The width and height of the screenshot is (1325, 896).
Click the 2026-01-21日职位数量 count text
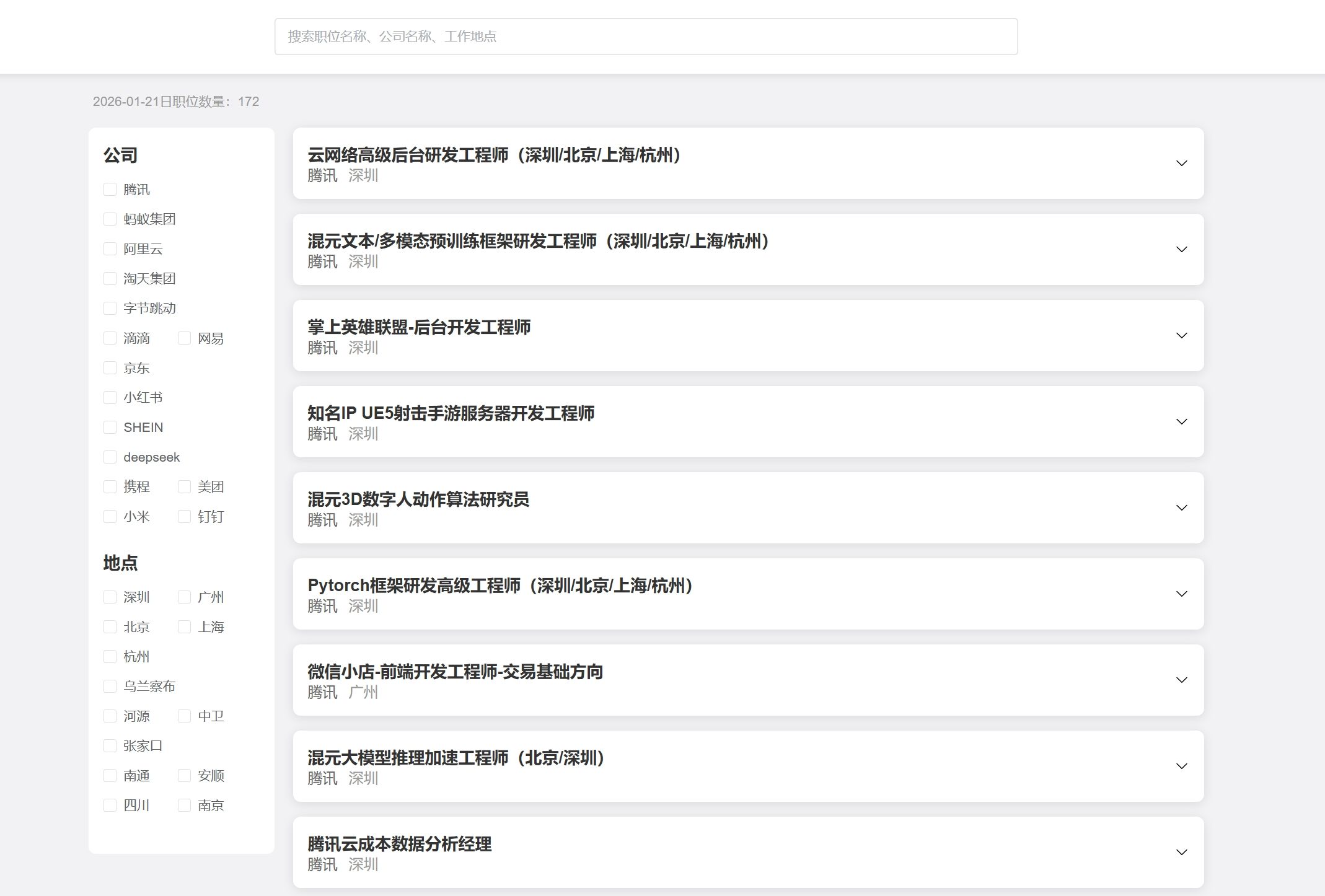tap(176, 102)
